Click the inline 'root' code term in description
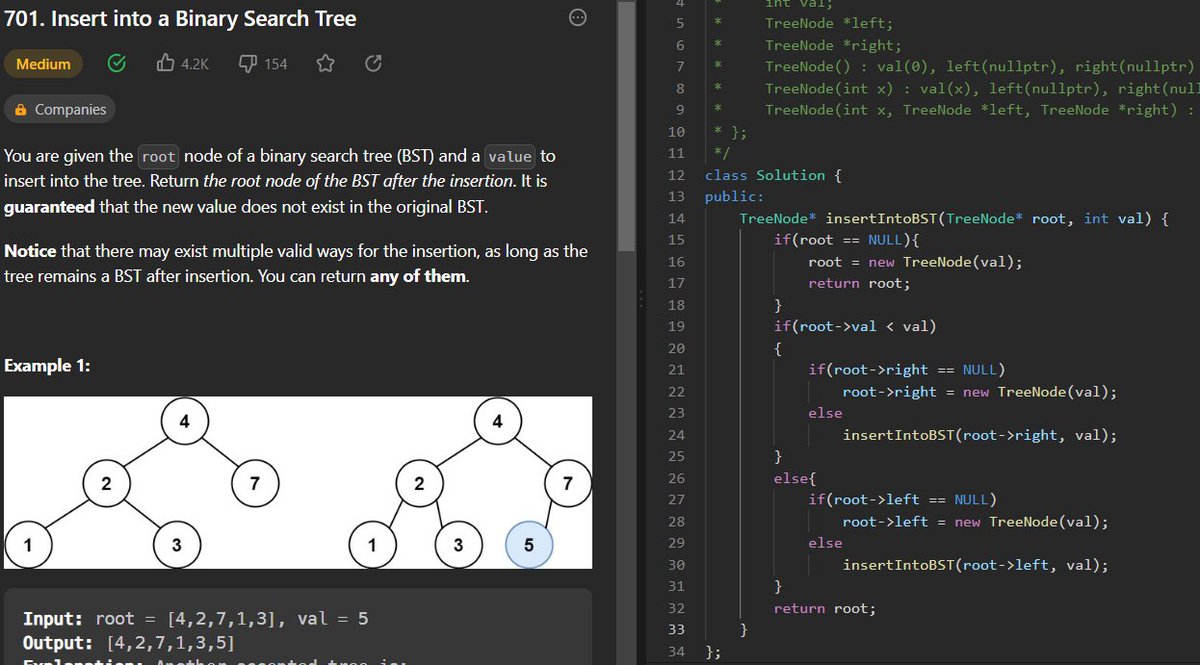The width and height of the screenshot is (1200, 665). 158,156
